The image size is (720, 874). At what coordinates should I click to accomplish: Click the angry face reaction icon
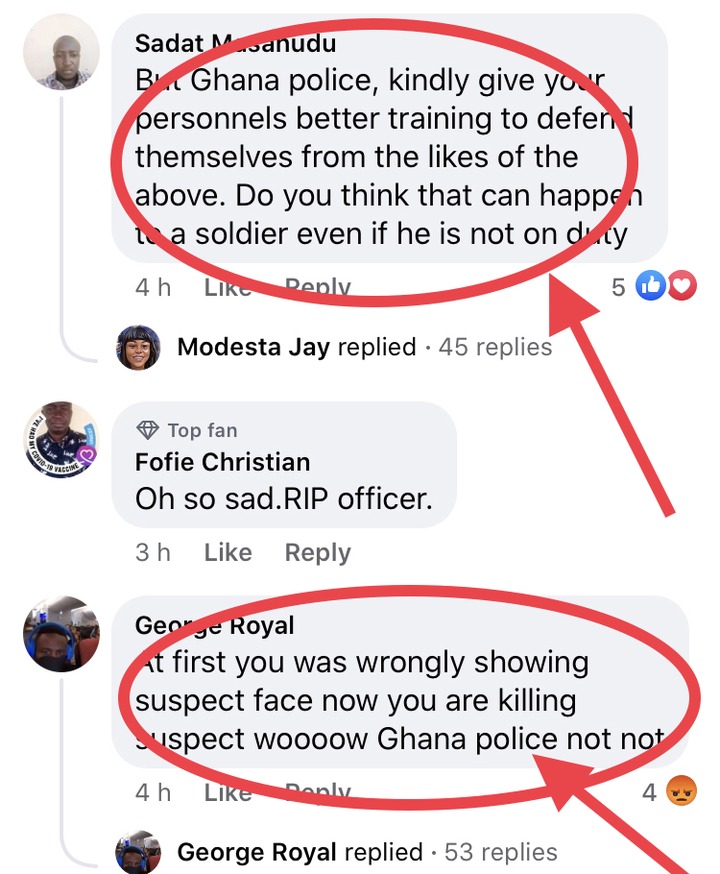click(x=681, y=790)
